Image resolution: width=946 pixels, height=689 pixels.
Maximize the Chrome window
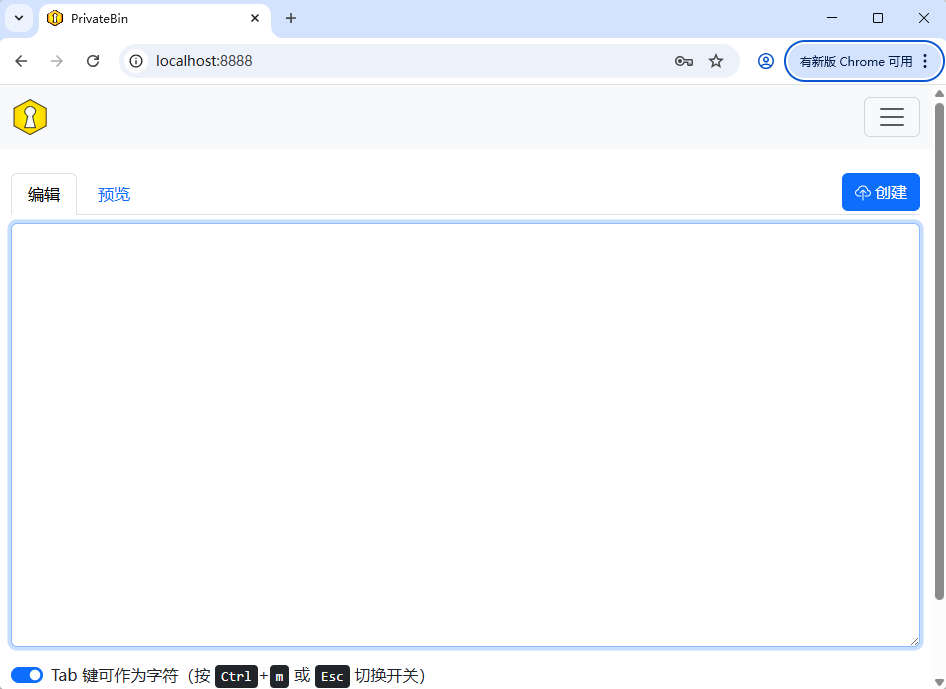tap(878, 18)
